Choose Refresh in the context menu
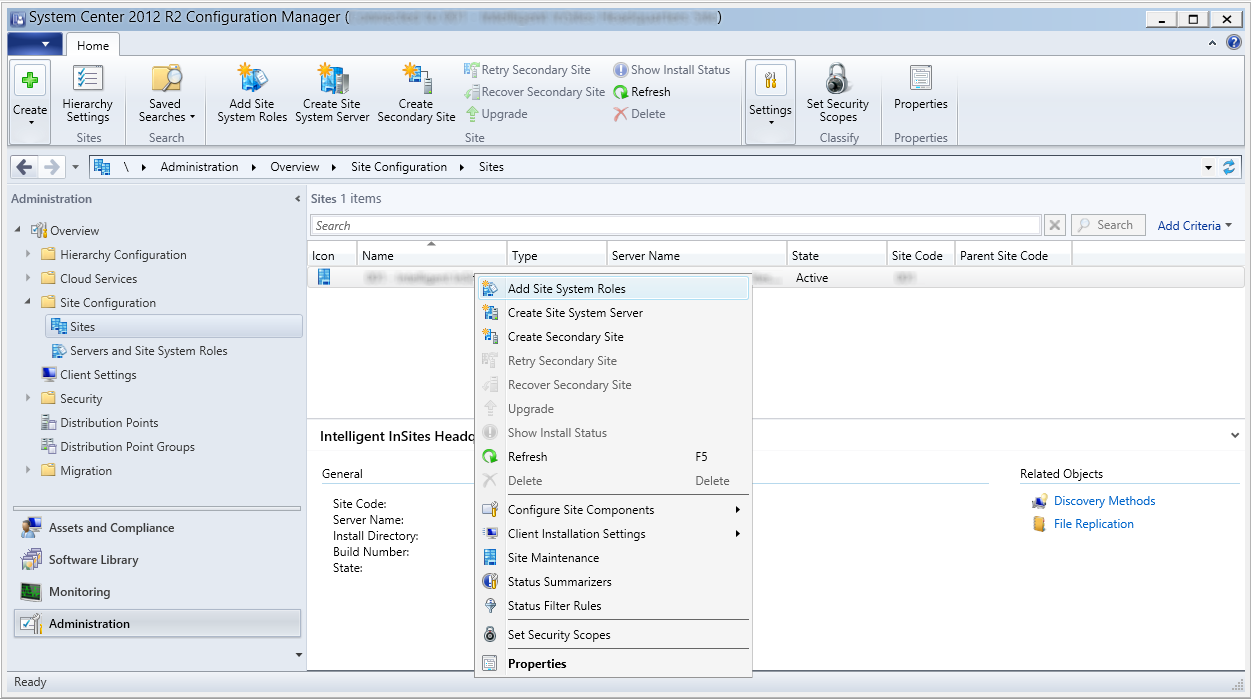Screen dimensions: 1251x699 pyautogui.click(x=612, y=457)
